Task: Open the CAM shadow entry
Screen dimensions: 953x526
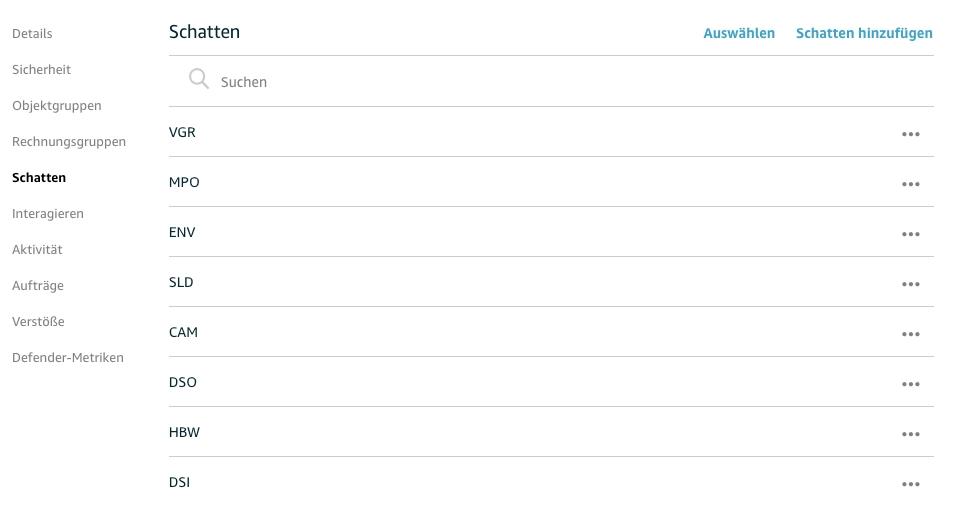Action: pos(183,332)
